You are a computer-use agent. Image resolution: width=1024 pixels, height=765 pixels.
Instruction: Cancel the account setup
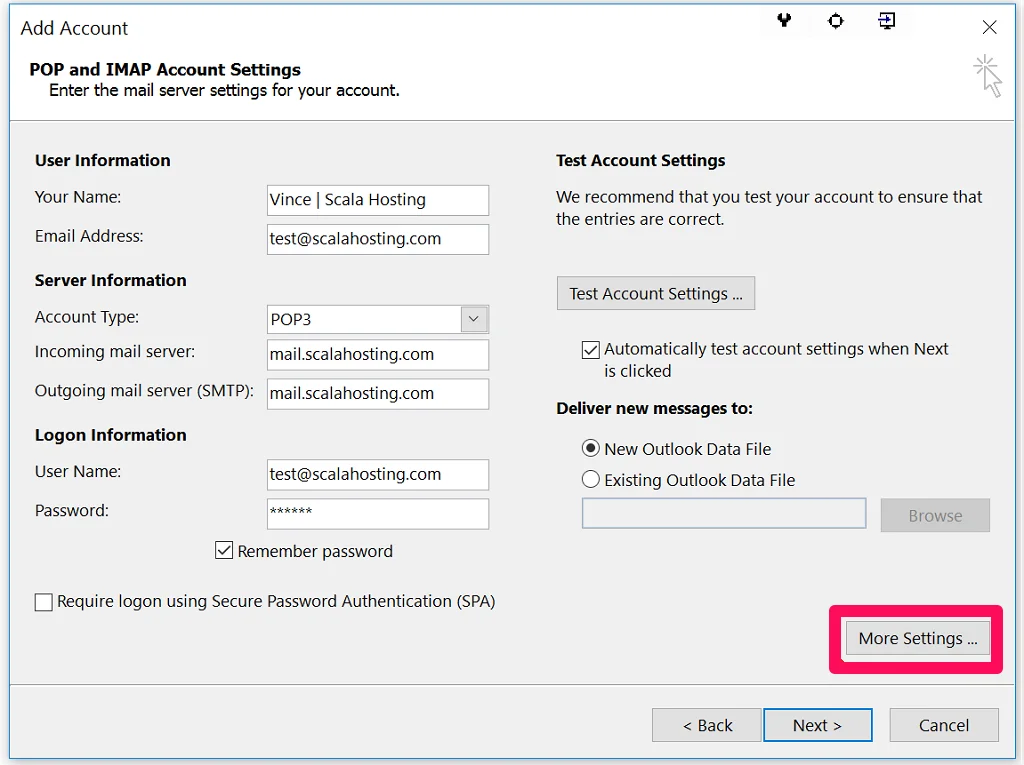tap(943, 725)
